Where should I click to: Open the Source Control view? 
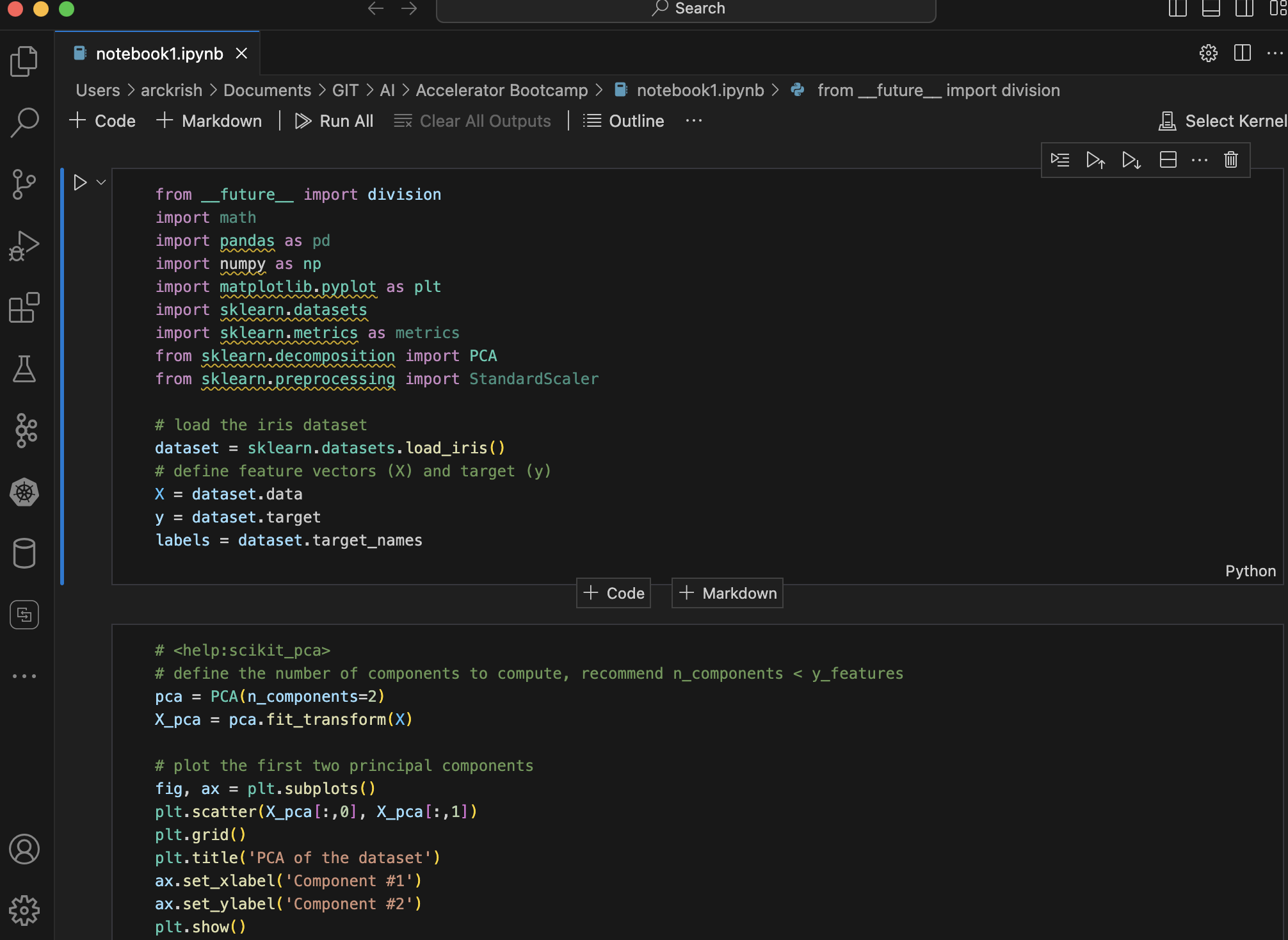click(x=24, y=184)
